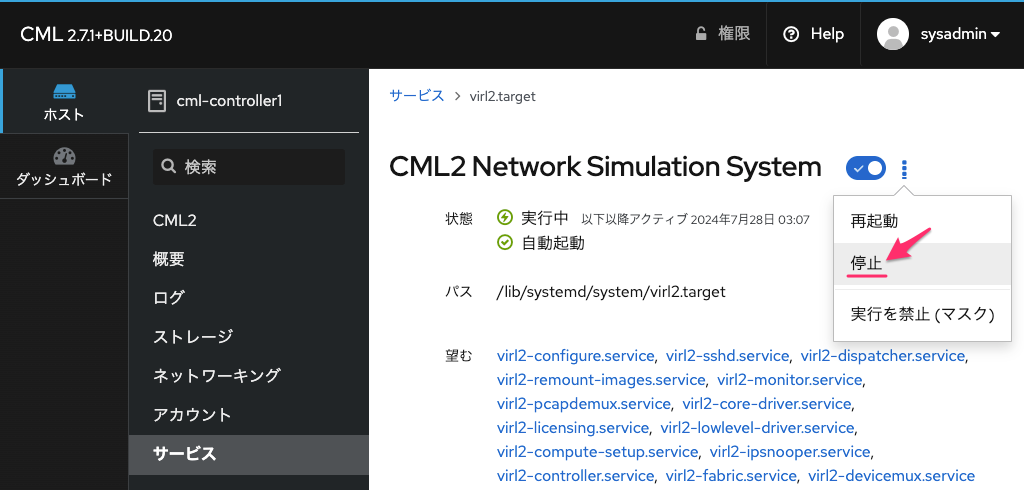Open the virl2-compute-setup.service link
This screenshot has width=1024, height=490.
(598, 452)
